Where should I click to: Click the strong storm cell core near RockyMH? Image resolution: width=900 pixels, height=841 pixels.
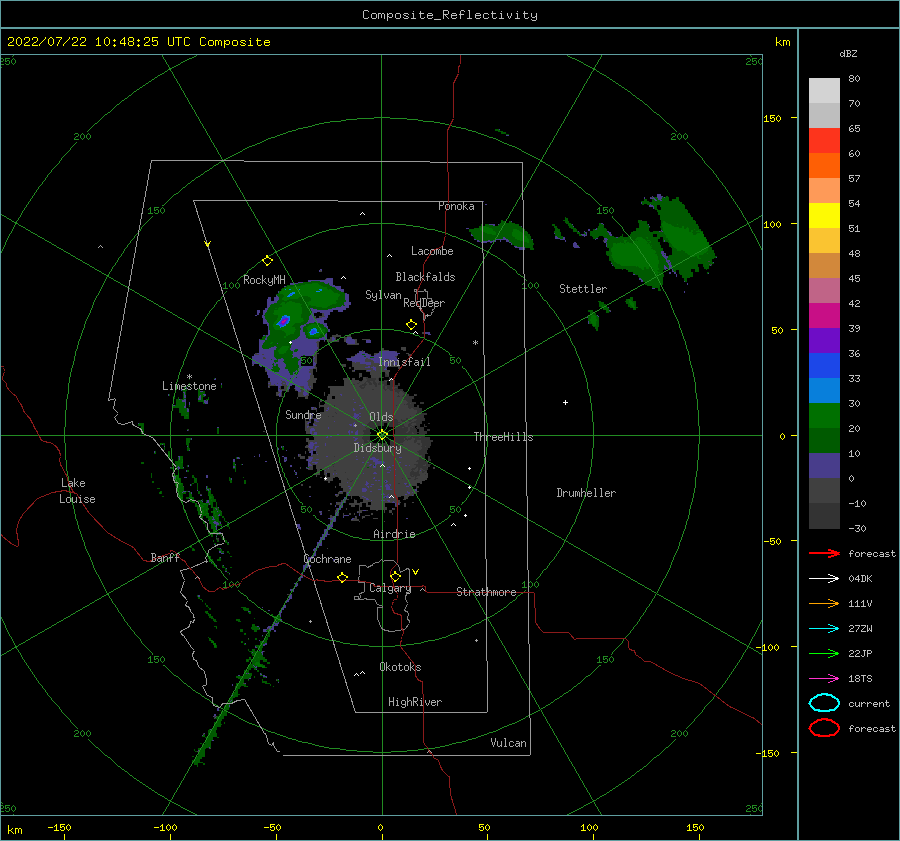click(284, 321)
